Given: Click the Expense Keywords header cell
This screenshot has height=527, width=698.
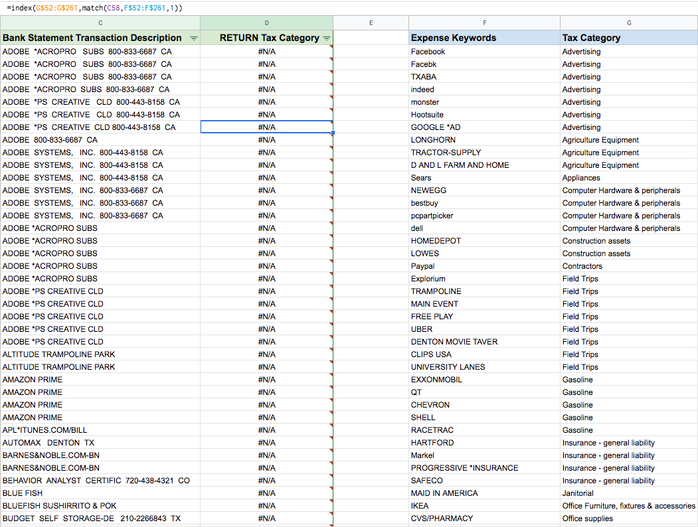Looking at the screenshot, I should coord(484,38).
